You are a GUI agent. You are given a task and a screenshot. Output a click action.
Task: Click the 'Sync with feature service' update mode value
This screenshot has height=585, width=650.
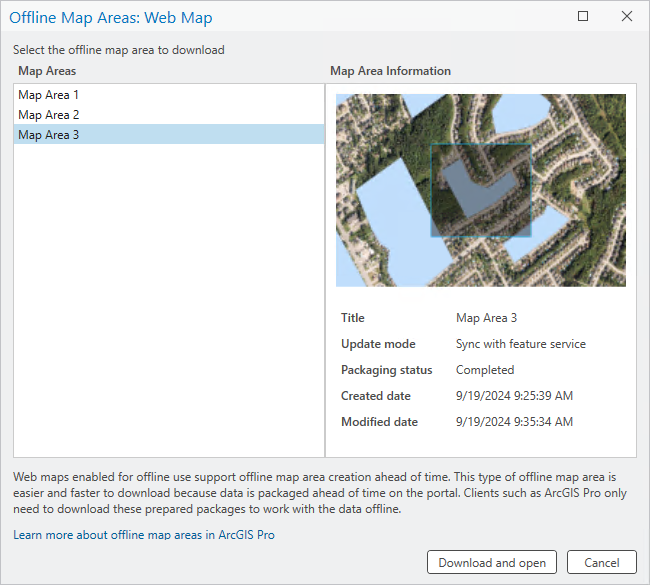(x=520, y=344)
